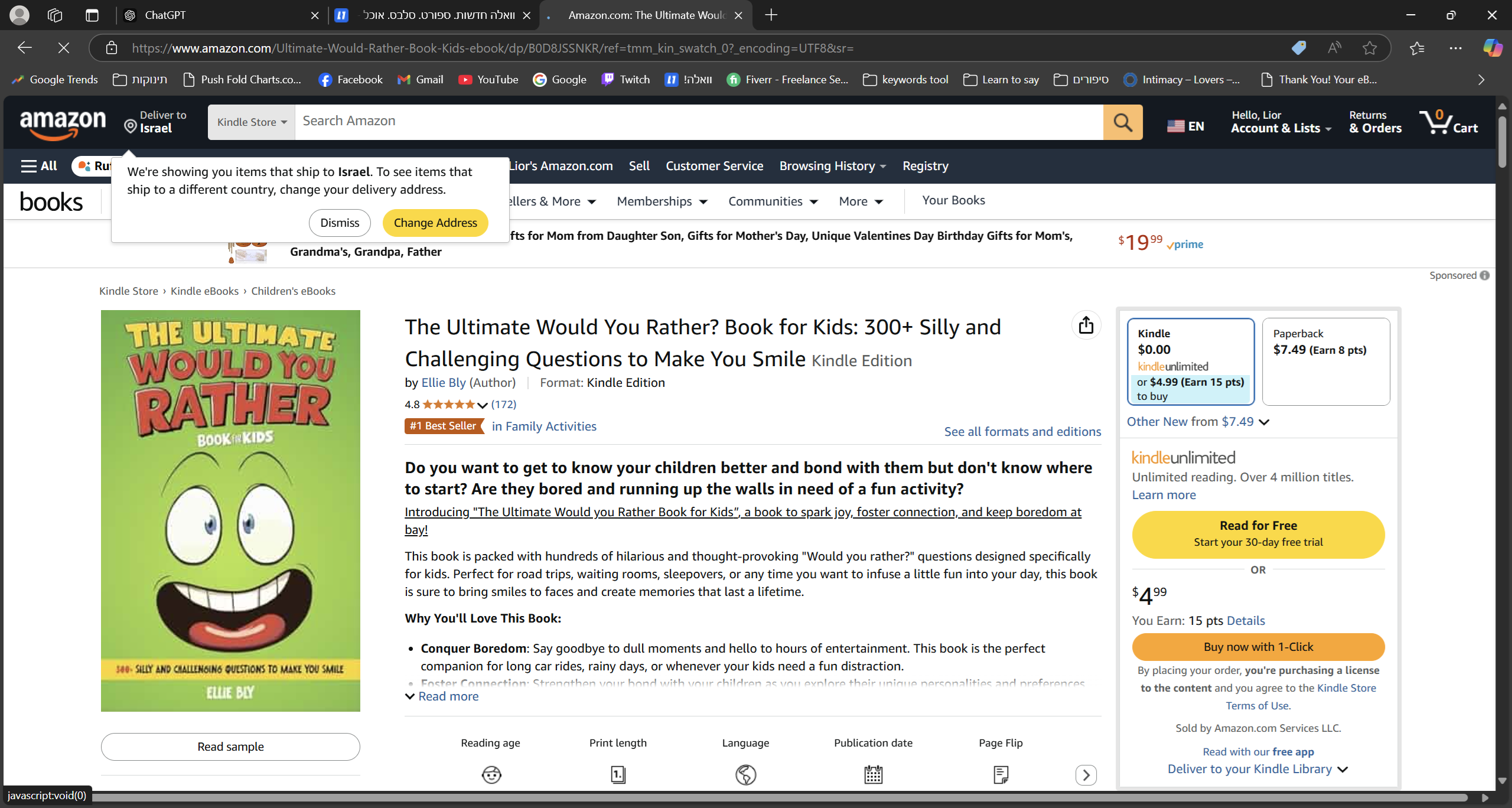Open the Sponsored info icon
The image size is (1512, 808).
point(1485,275)
